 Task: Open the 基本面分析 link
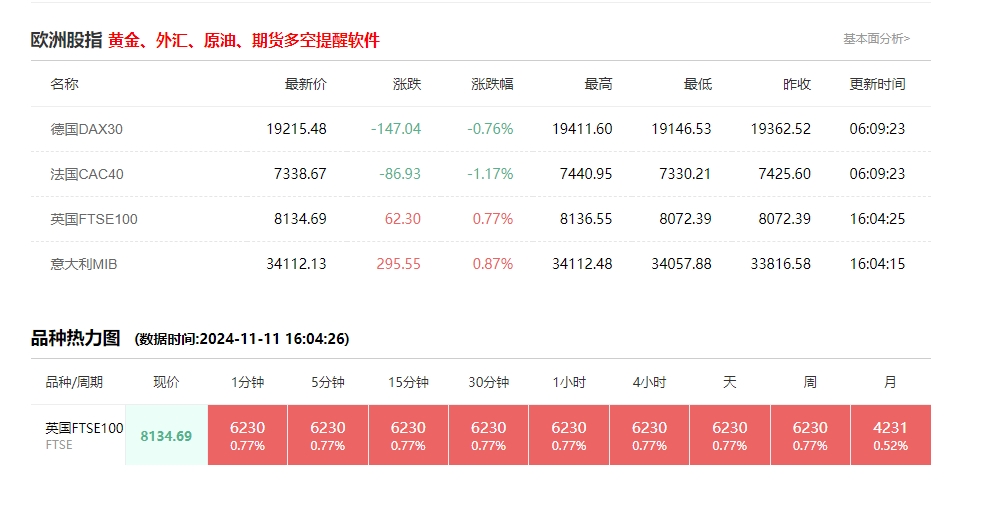[x=876, y=39]
